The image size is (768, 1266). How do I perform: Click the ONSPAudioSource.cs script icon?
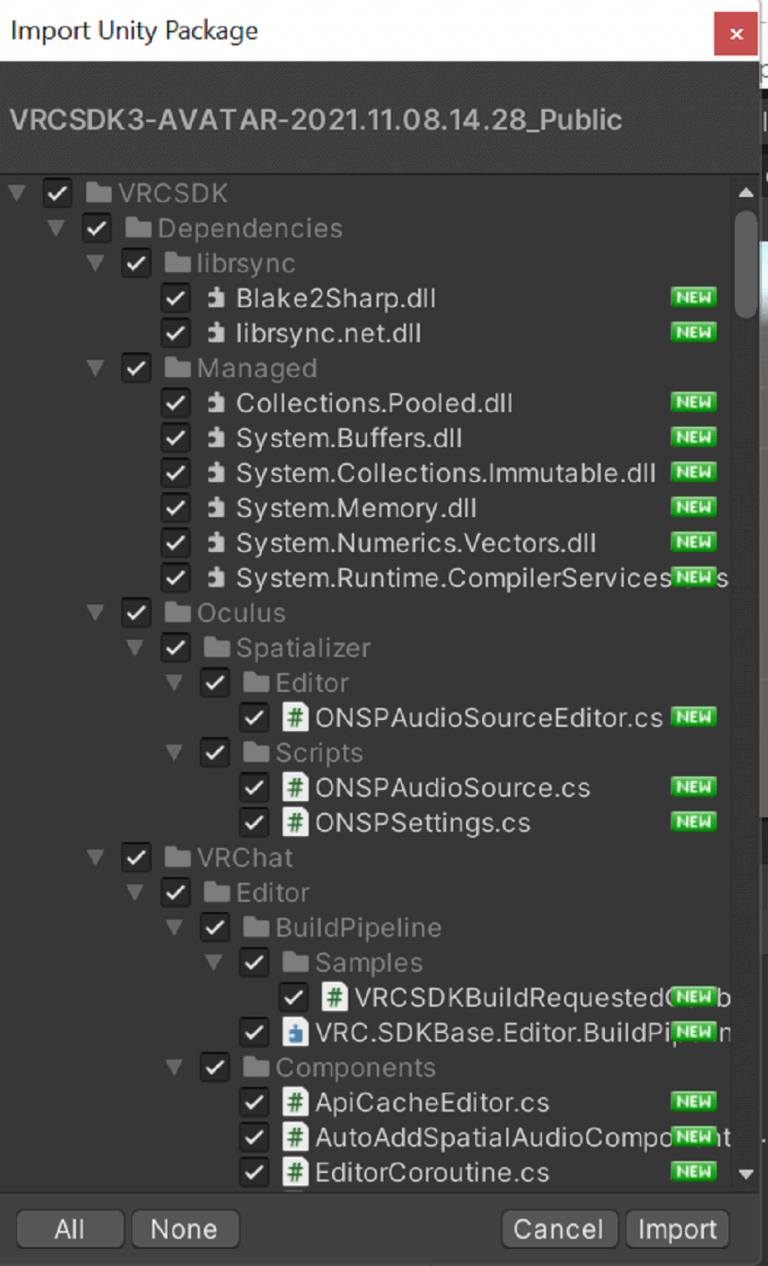(295, 788)
